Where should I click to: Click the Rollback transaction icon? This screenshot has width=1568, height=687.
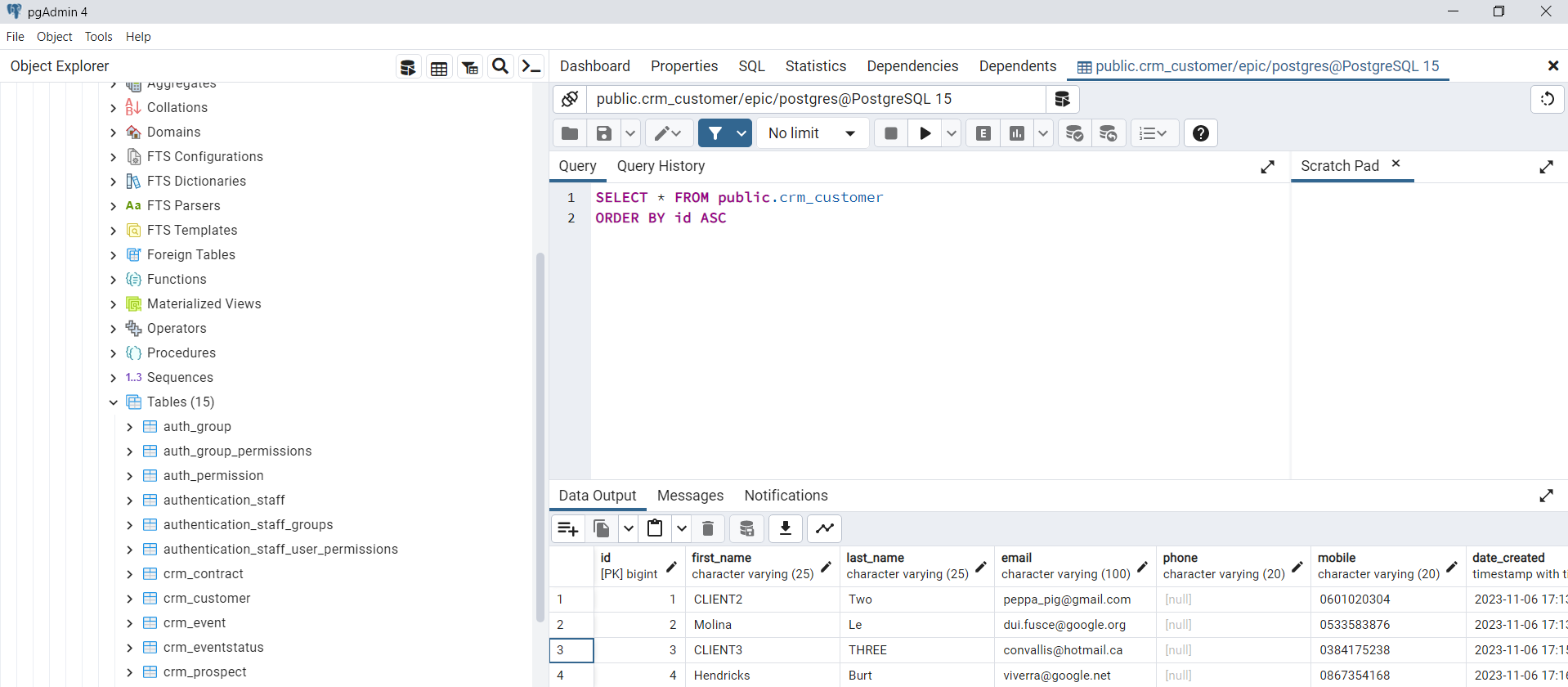click(1109, 133)
